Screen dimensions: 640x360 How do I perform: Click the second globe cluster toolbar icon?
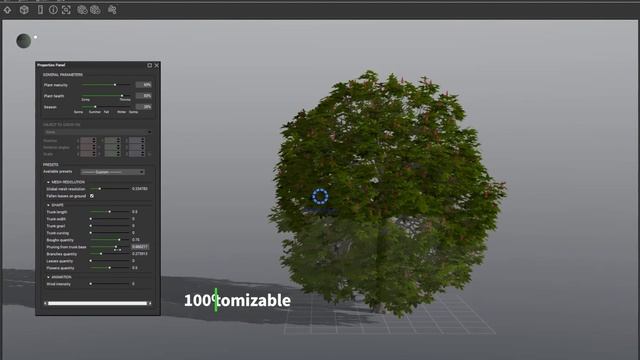point(95,10)
